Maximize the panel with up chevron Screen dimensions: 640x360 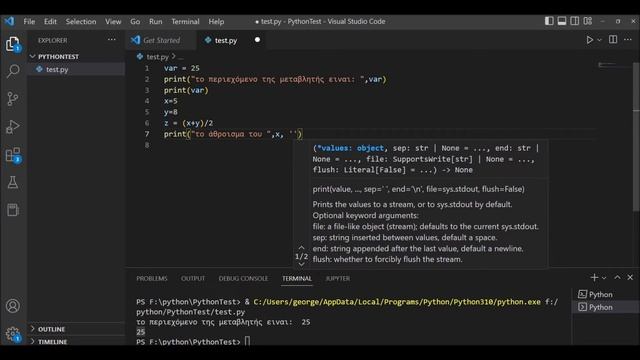[x=617, y=278]
